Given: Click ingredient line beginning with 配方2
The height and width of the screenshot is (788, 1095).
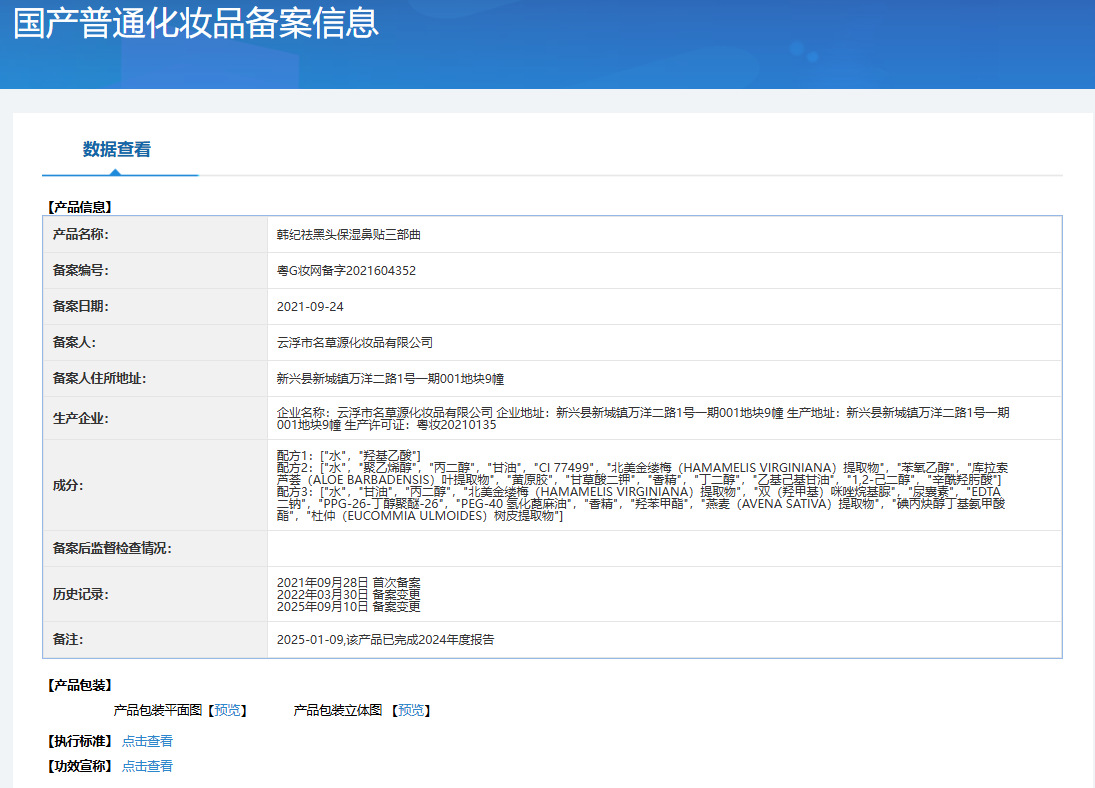Looking at the screenshot, I should coord(642,474).
